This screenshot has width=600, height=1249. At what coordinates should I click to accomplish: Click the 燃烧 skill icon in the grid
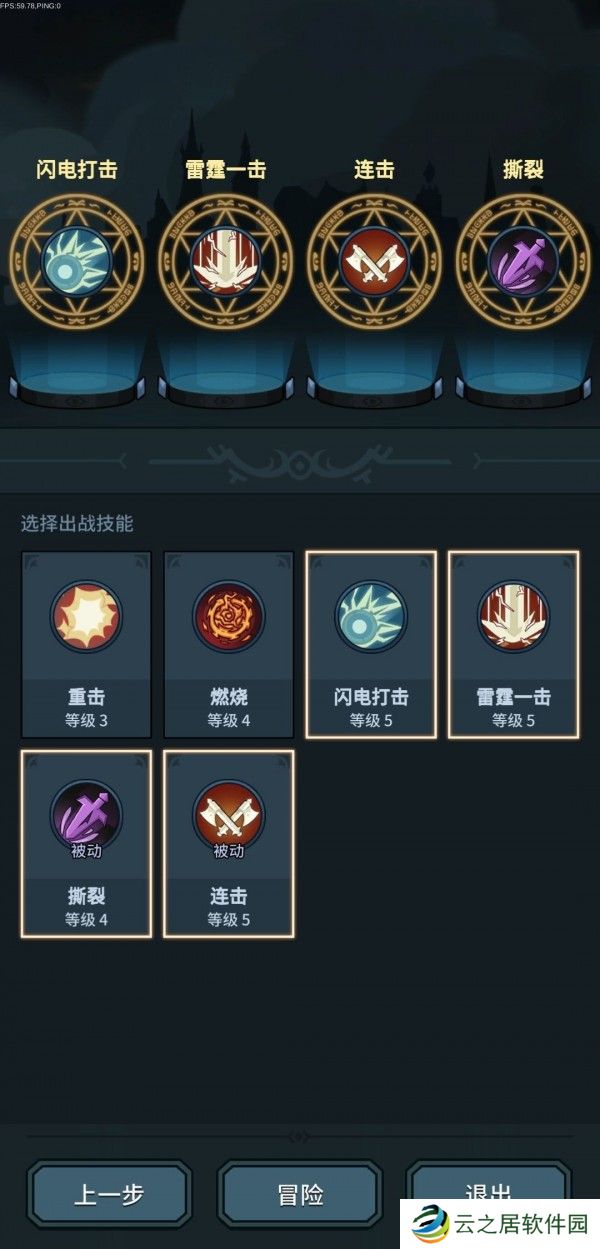[228, 617]
